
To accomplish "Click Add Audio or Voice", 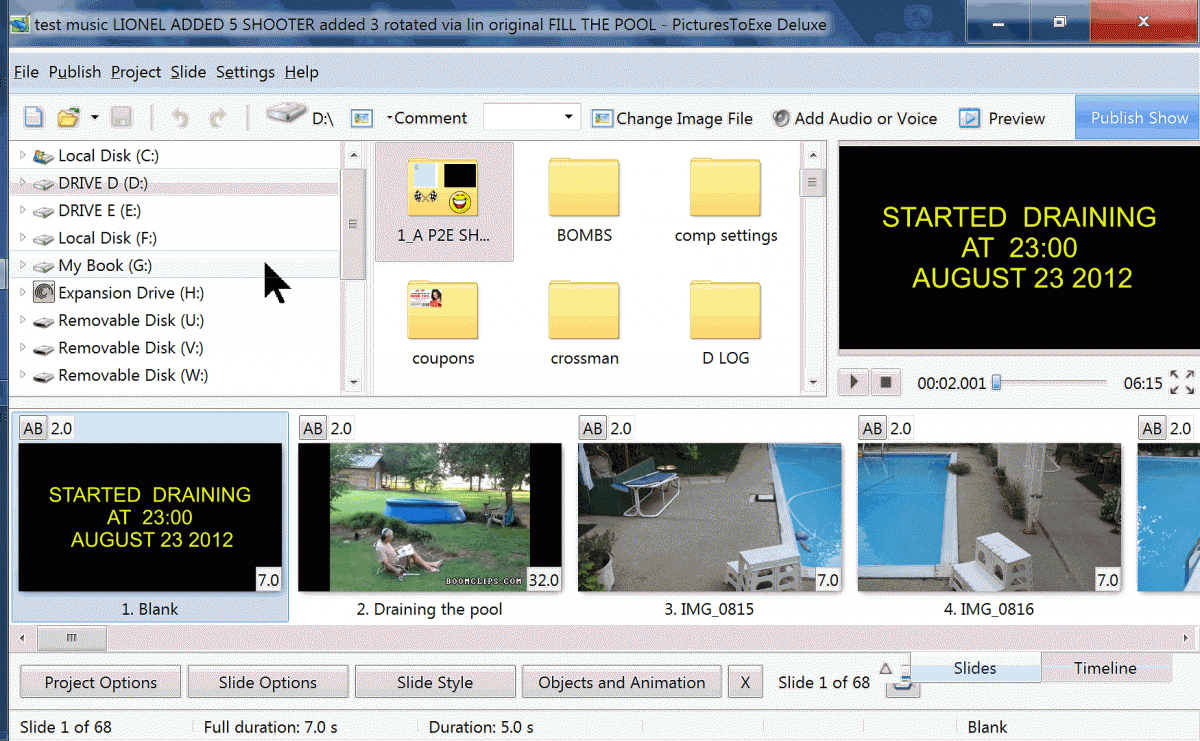I will tap(855, 118).
